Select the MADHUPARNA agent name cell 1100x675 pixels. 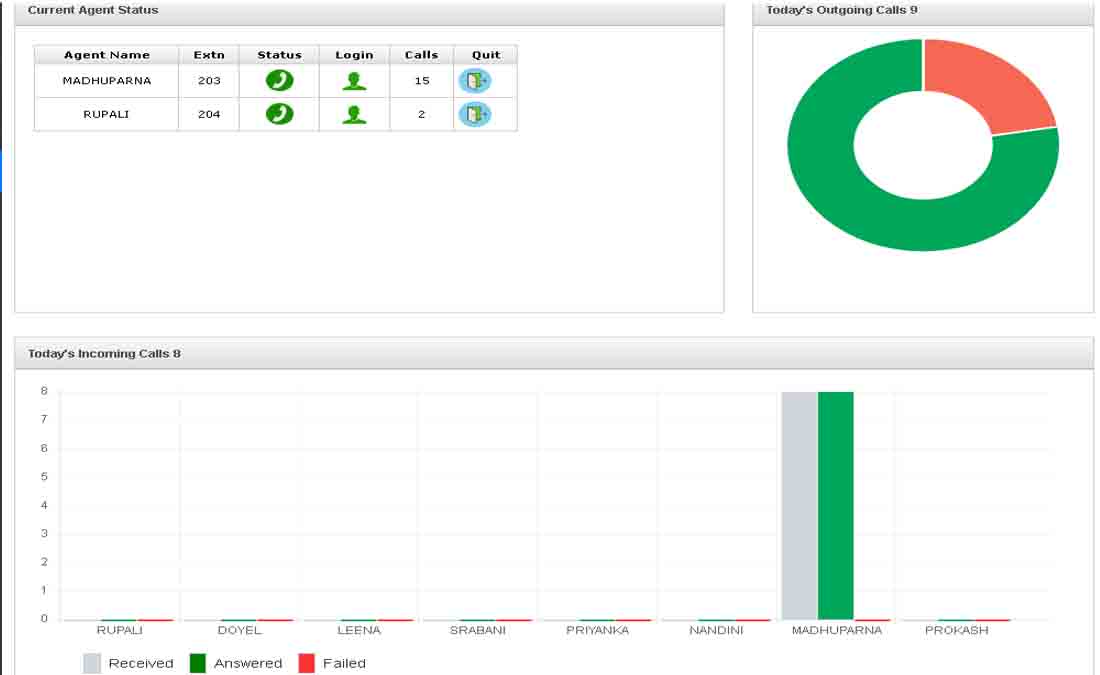107,81
